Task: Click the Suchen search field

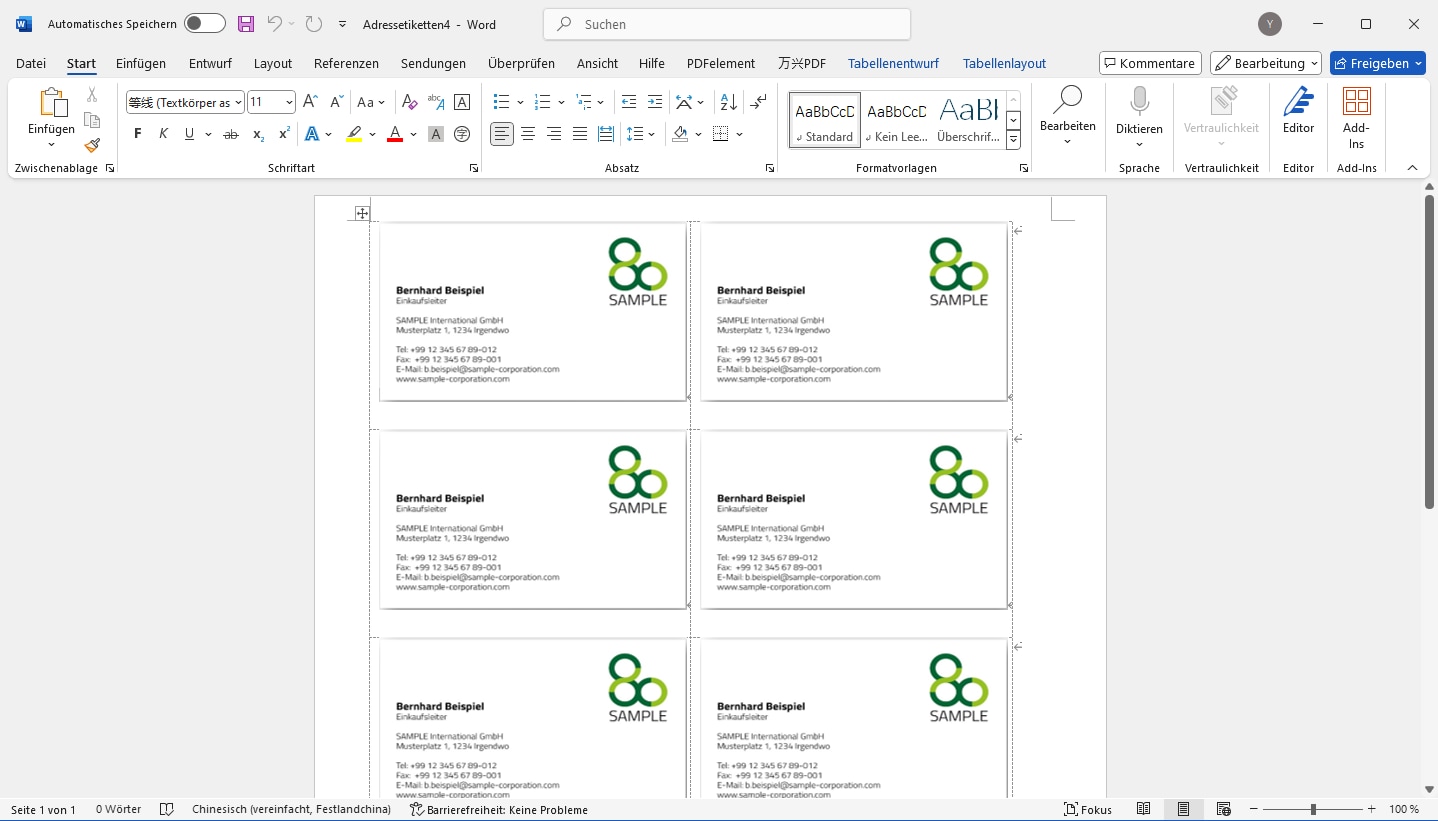Action: click(x=727, y=24)
